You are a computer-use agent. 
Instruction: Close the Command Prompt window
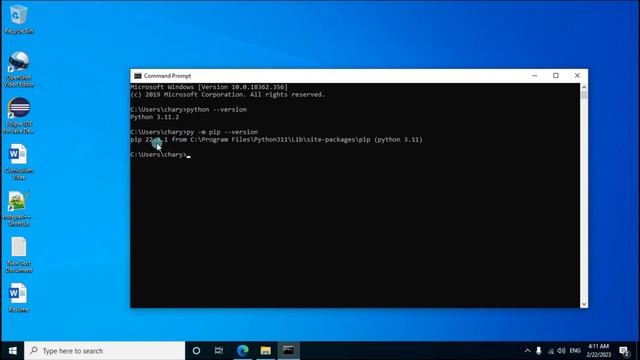click(x=577, y=76)
